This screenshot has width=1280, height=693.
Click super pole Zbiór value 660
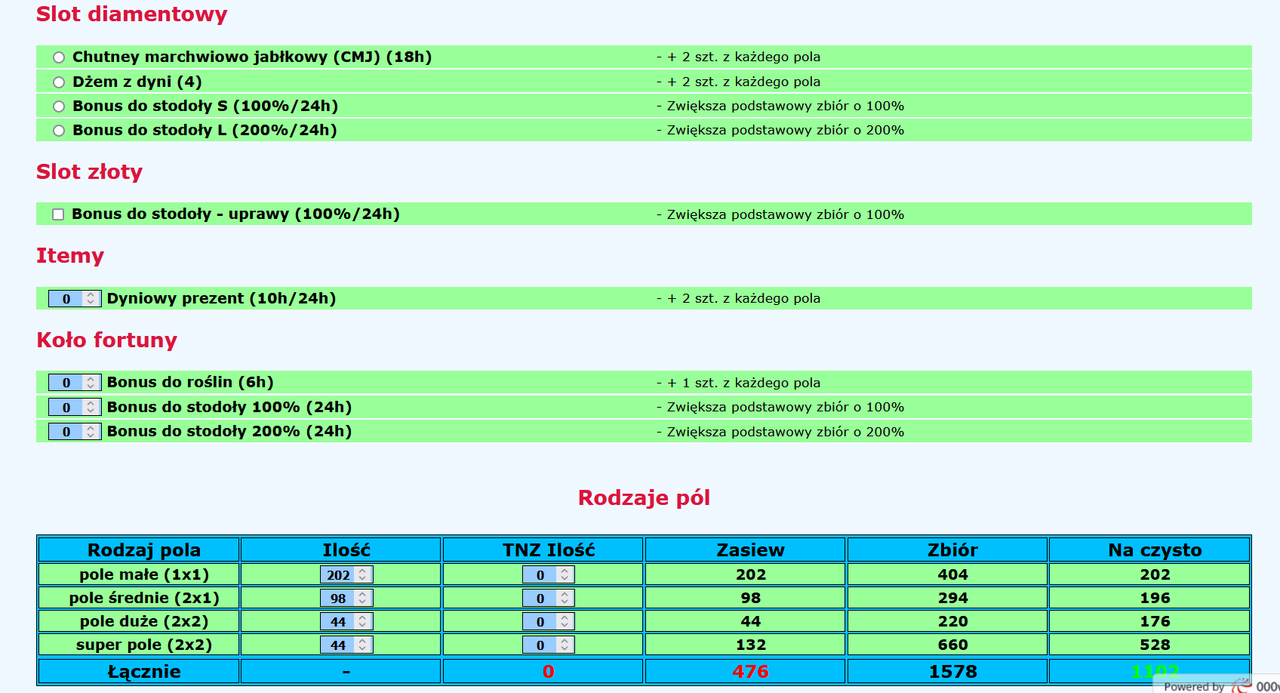point(953,645)
